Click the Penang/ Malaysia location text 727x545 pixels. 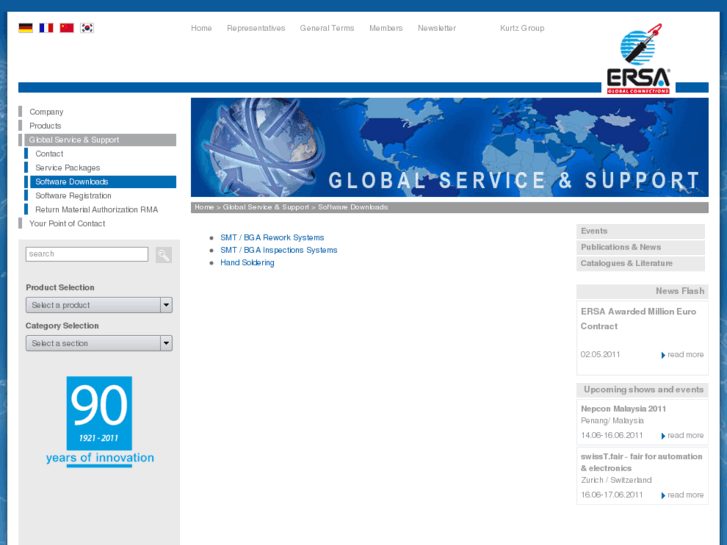[612, 421]
